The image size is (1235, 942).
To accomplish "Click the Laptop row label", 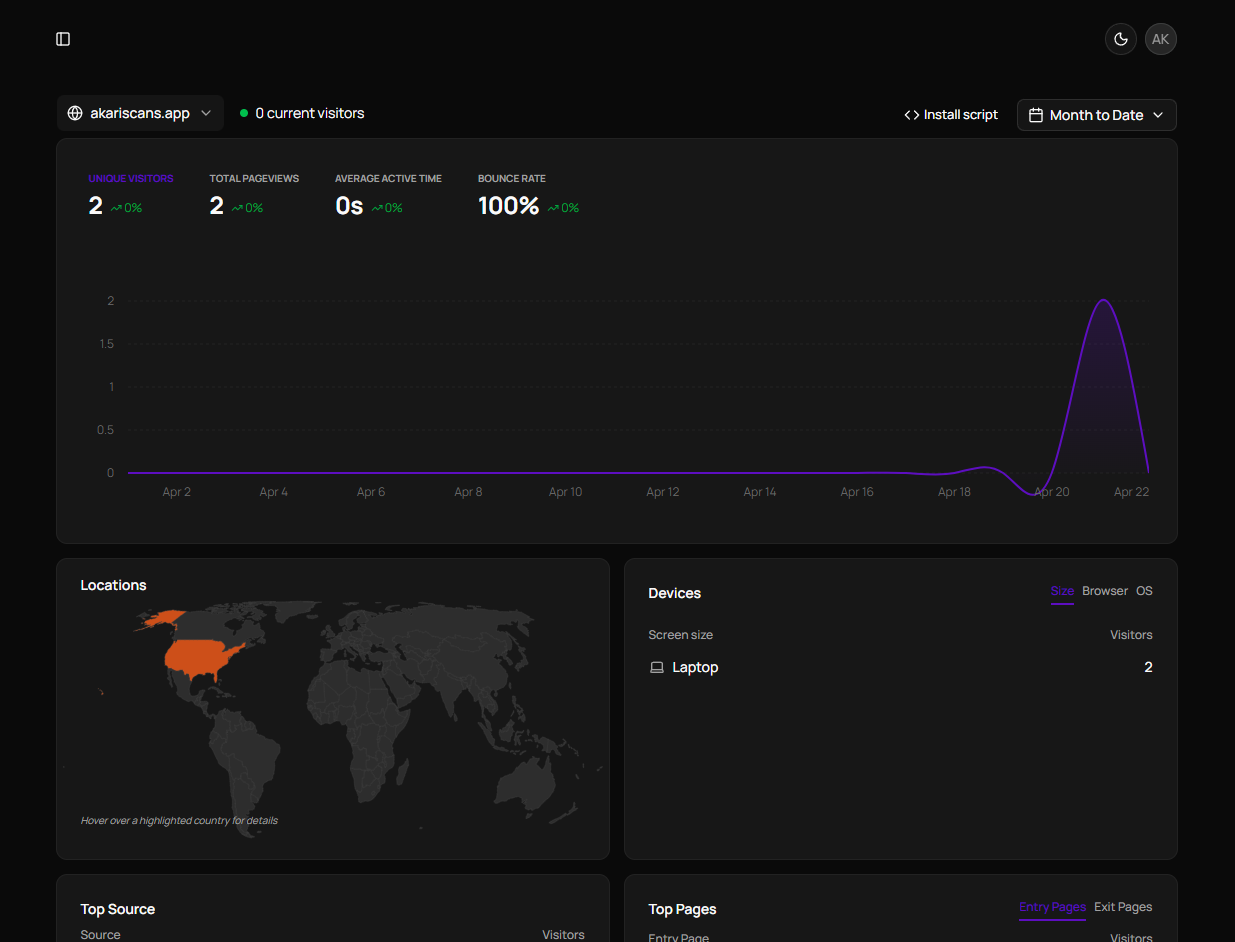I will click(x=695, y=667).
